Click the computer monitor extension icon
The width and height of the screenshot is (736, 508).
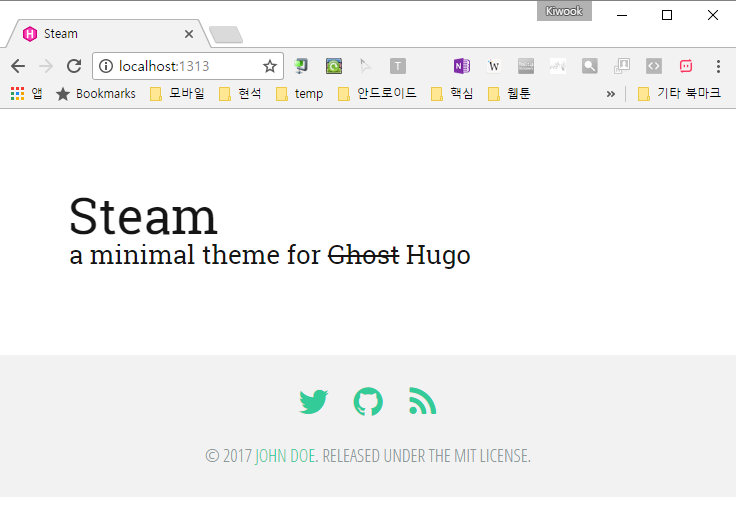click(x=301, y=66)
